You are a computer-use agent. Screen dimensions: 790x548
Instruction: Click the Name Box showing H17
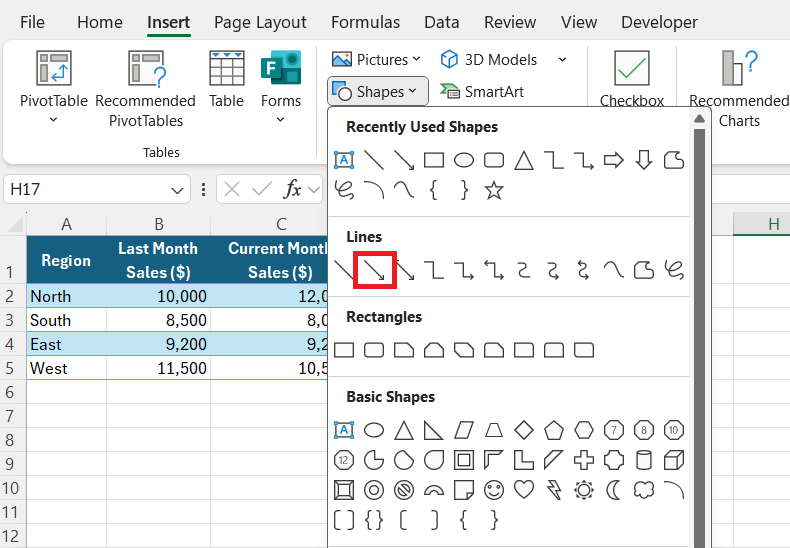(x=97, y=189)
